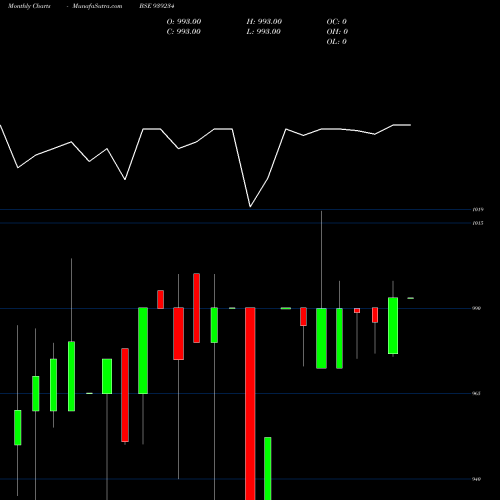Click the 'BSE 939234' symbol label
This screenshot has width=500, height=500.
pos(157,6)
